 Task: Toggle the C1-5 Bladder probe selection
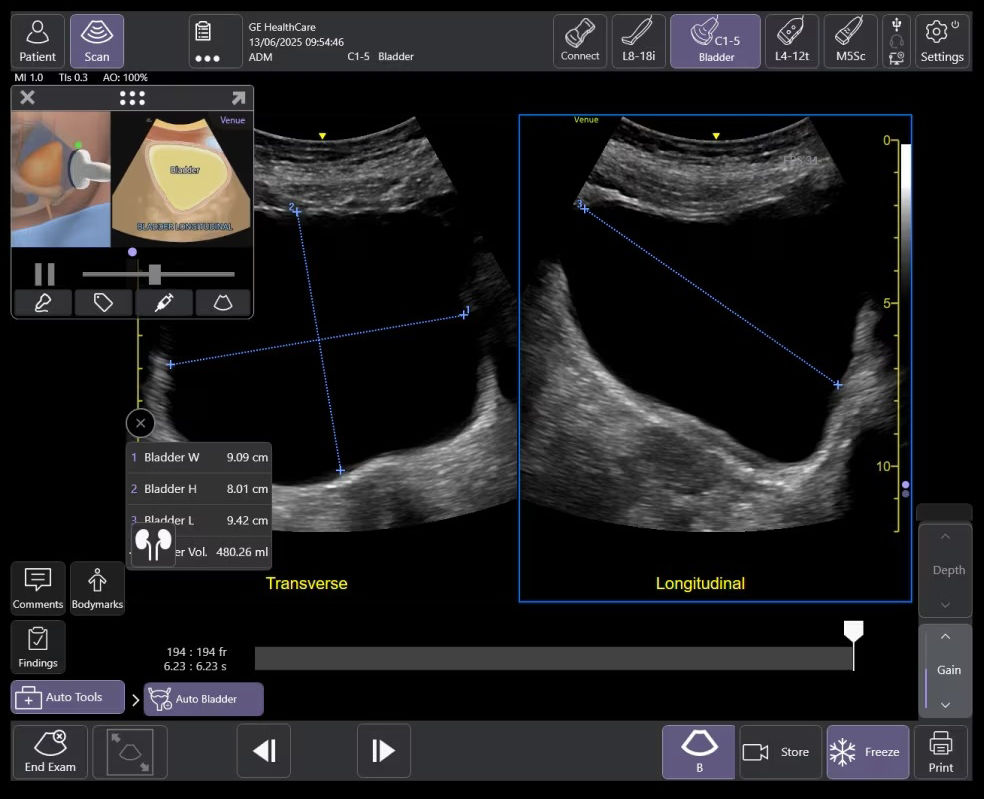tap(715, 40)
